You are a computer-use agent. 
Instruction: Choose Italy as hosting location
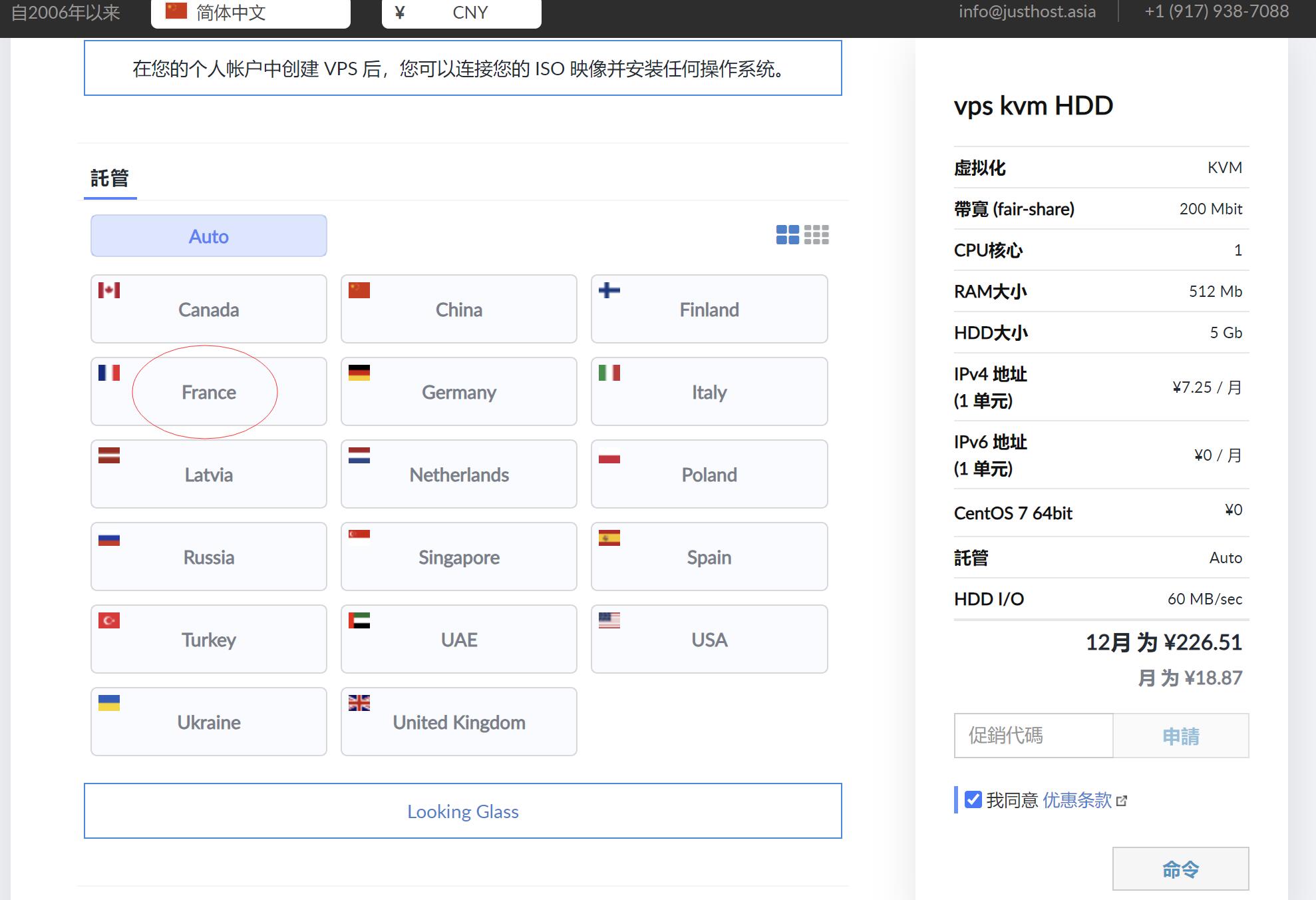tap(709, 391)
